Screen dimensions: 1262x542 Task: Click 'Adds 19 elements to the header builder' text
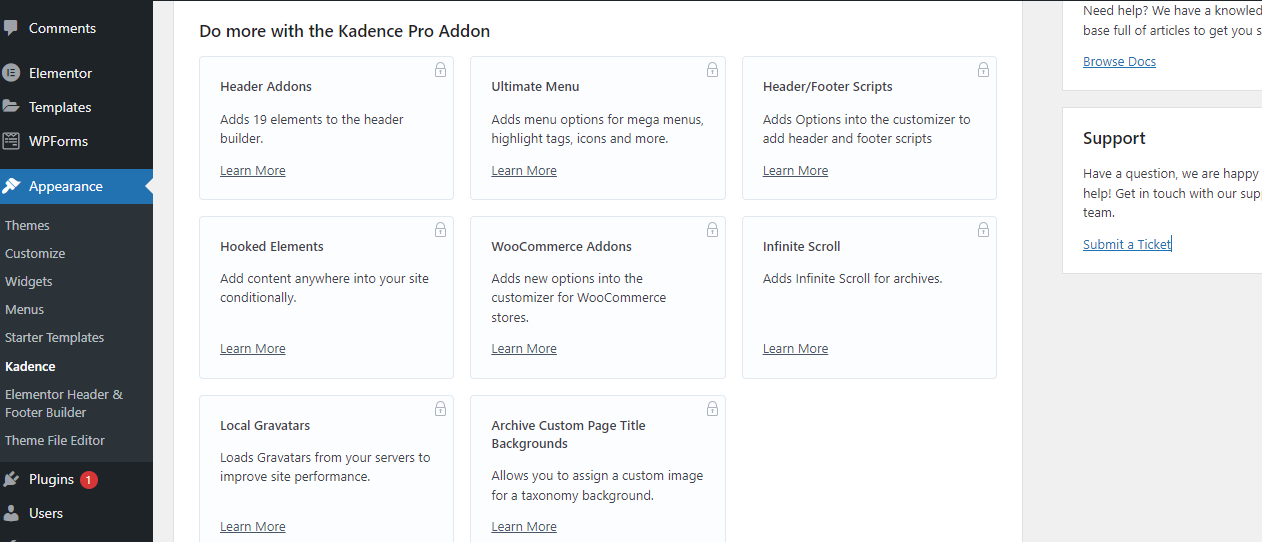coord(312,129)
